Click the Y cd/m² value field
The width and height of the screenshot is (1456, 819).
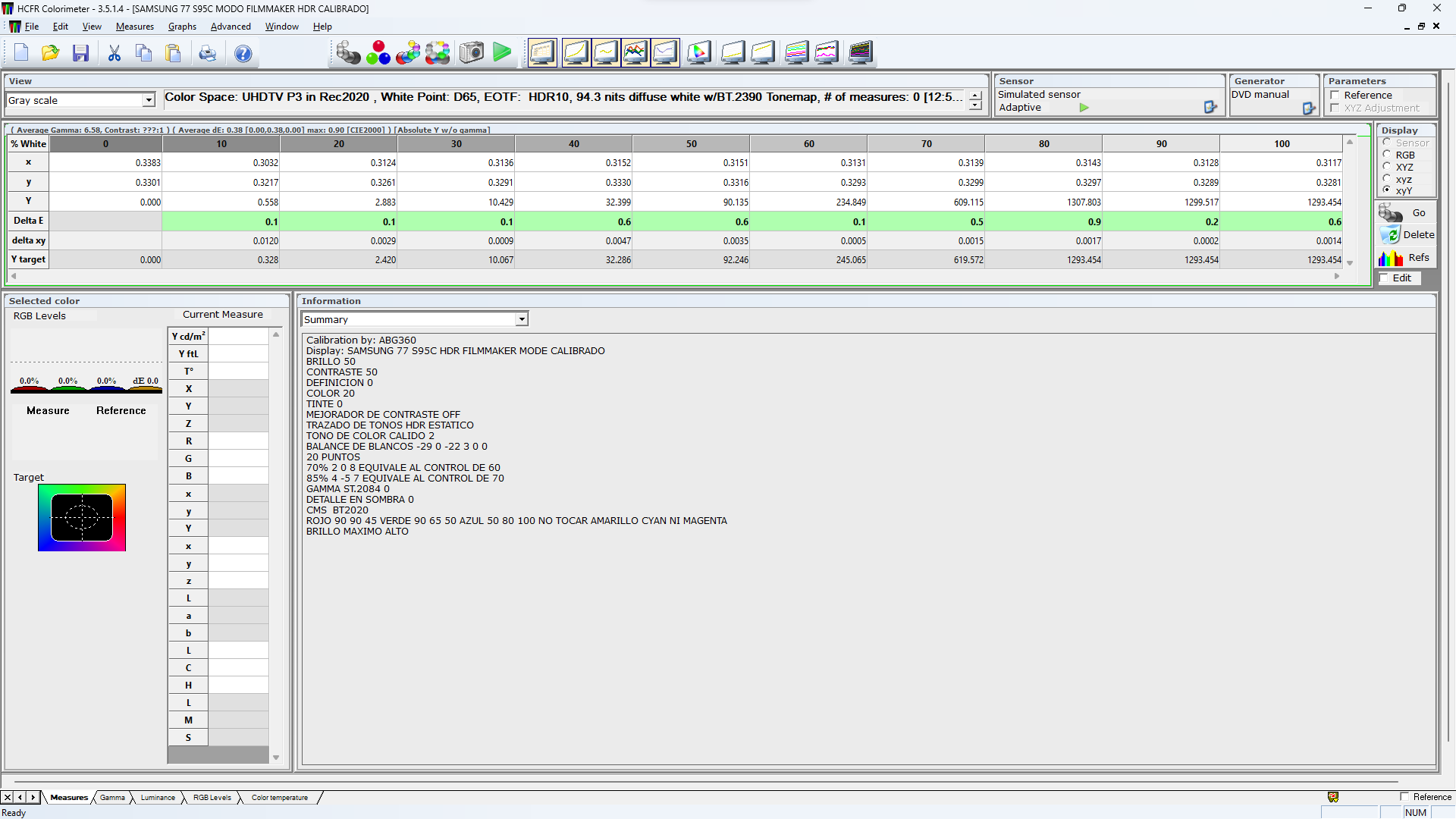(x=238, y=336)
